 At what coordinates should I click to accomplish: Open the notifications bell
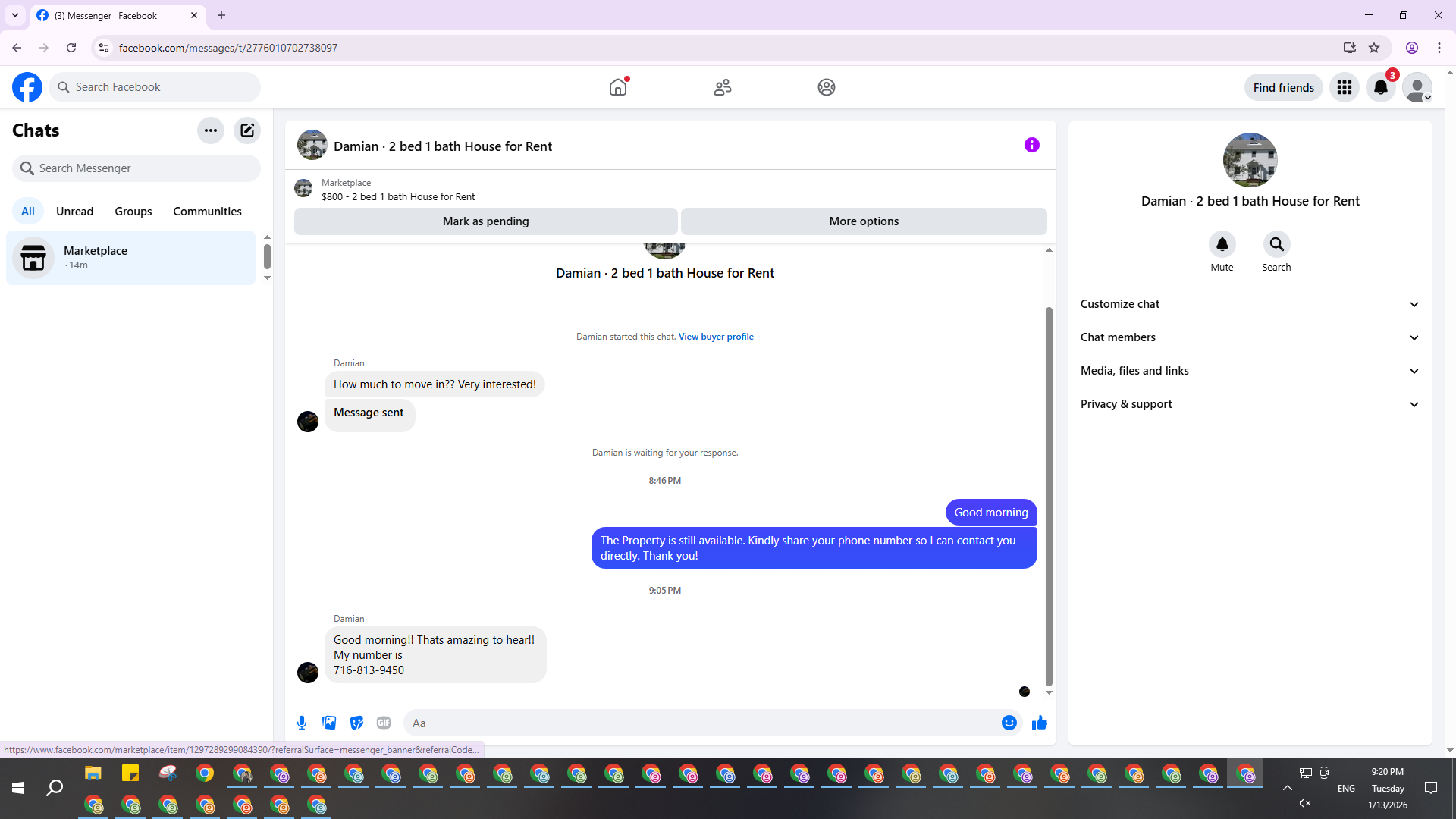pos(1381,87)
